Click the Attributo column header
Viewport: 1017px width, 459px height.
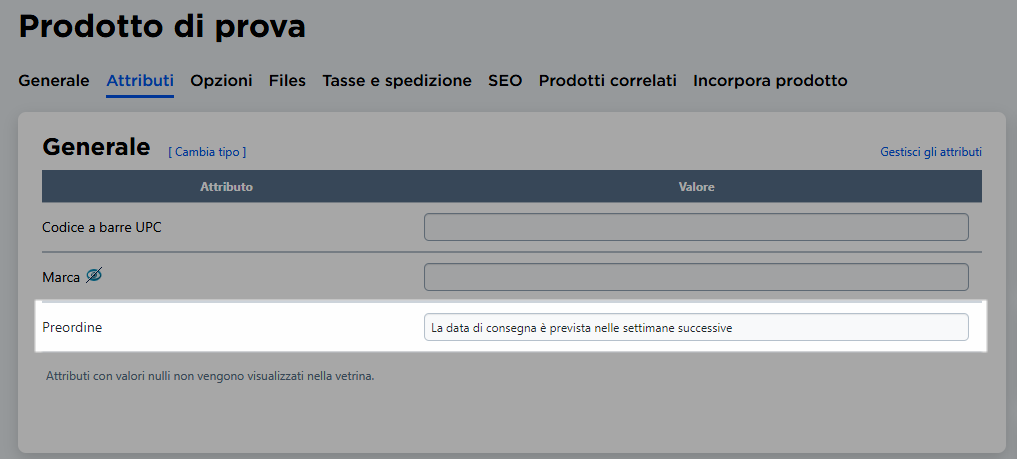(226, 187)
